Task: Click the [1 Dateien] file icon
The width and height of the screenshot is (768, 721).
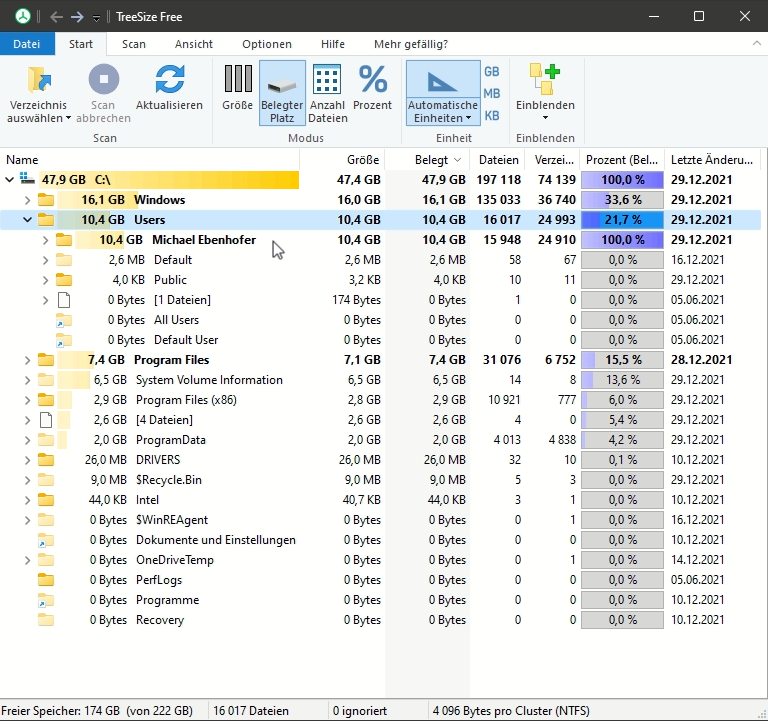Action: click(x=64, y=300)
